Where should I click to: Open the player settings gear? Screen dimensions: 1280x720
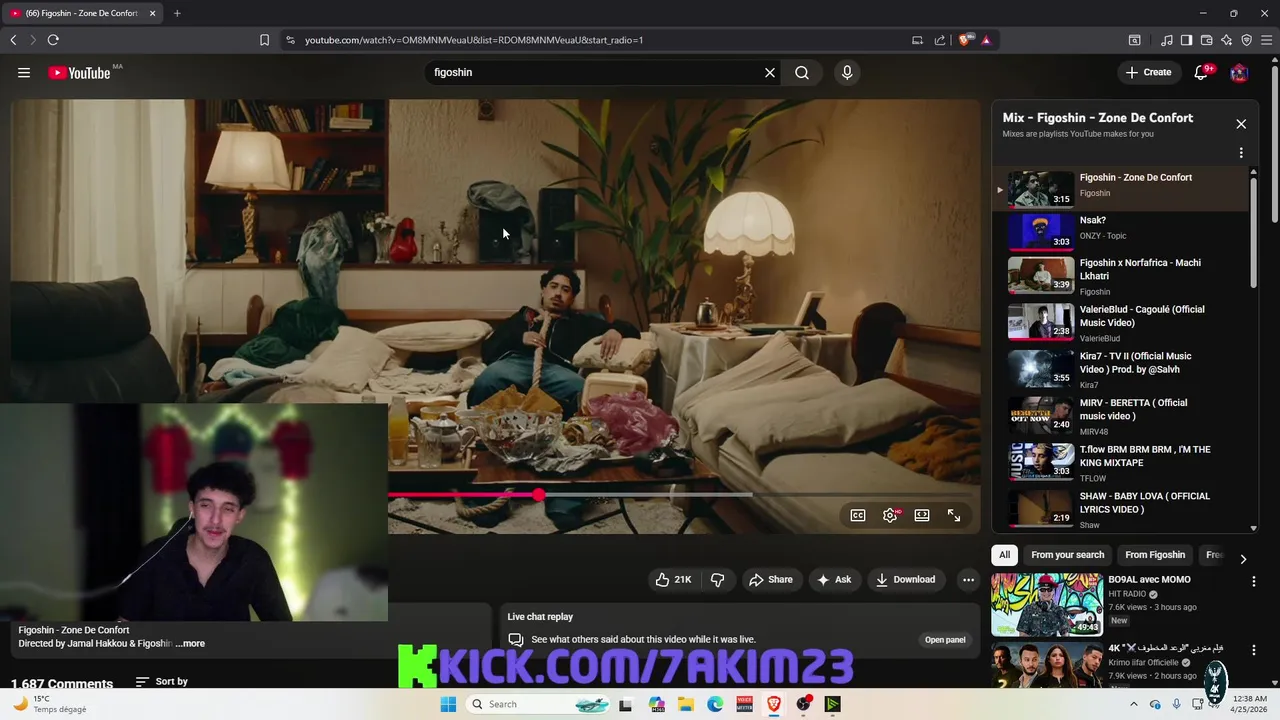[x=890, y=515]
